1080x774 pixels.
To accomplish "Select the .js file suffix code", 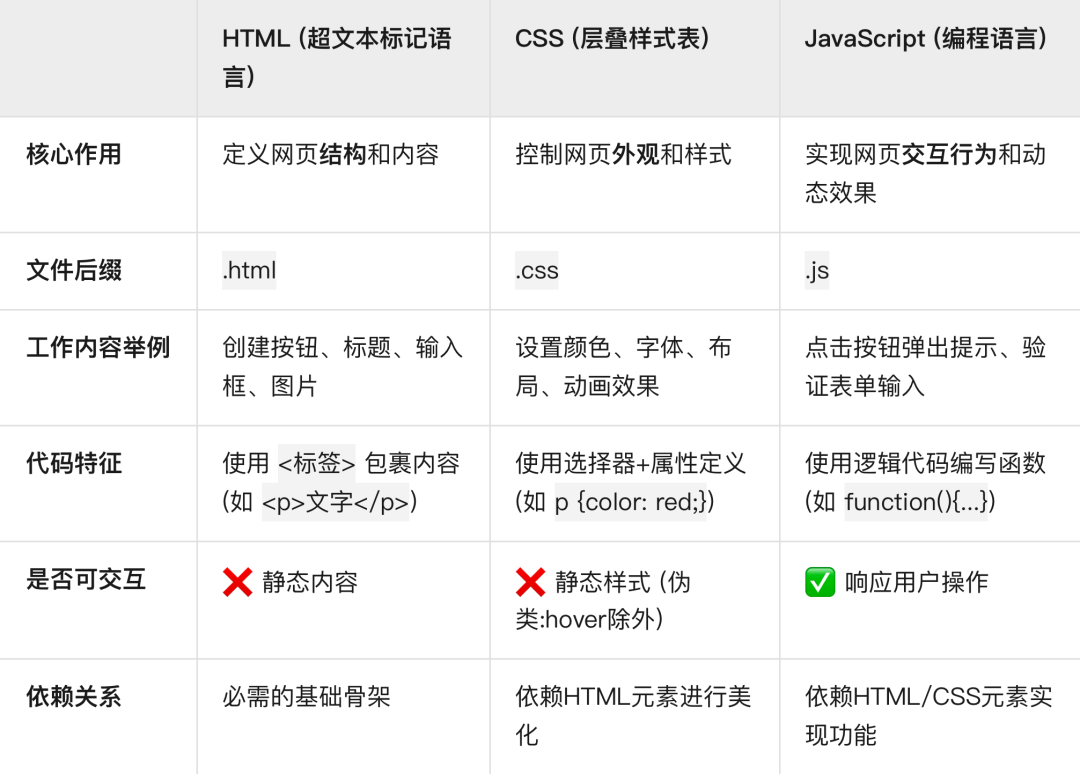I will (x=817, y=270).
